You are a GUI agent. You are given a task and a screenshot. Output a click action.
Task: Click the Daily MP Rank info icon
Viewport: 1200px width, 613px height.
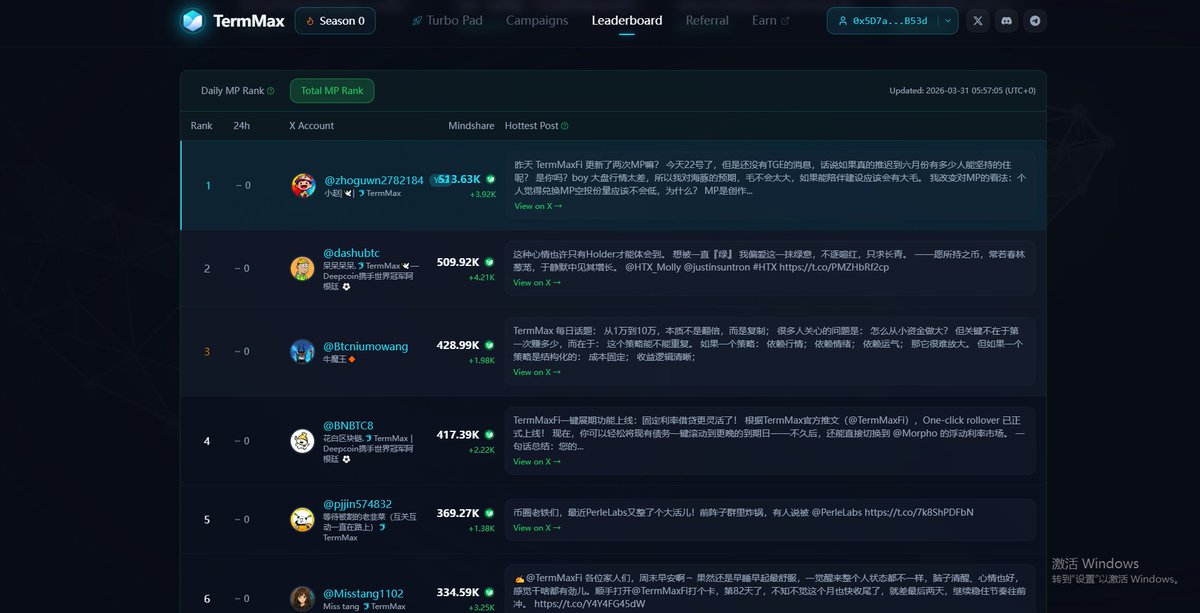point(271,91)
